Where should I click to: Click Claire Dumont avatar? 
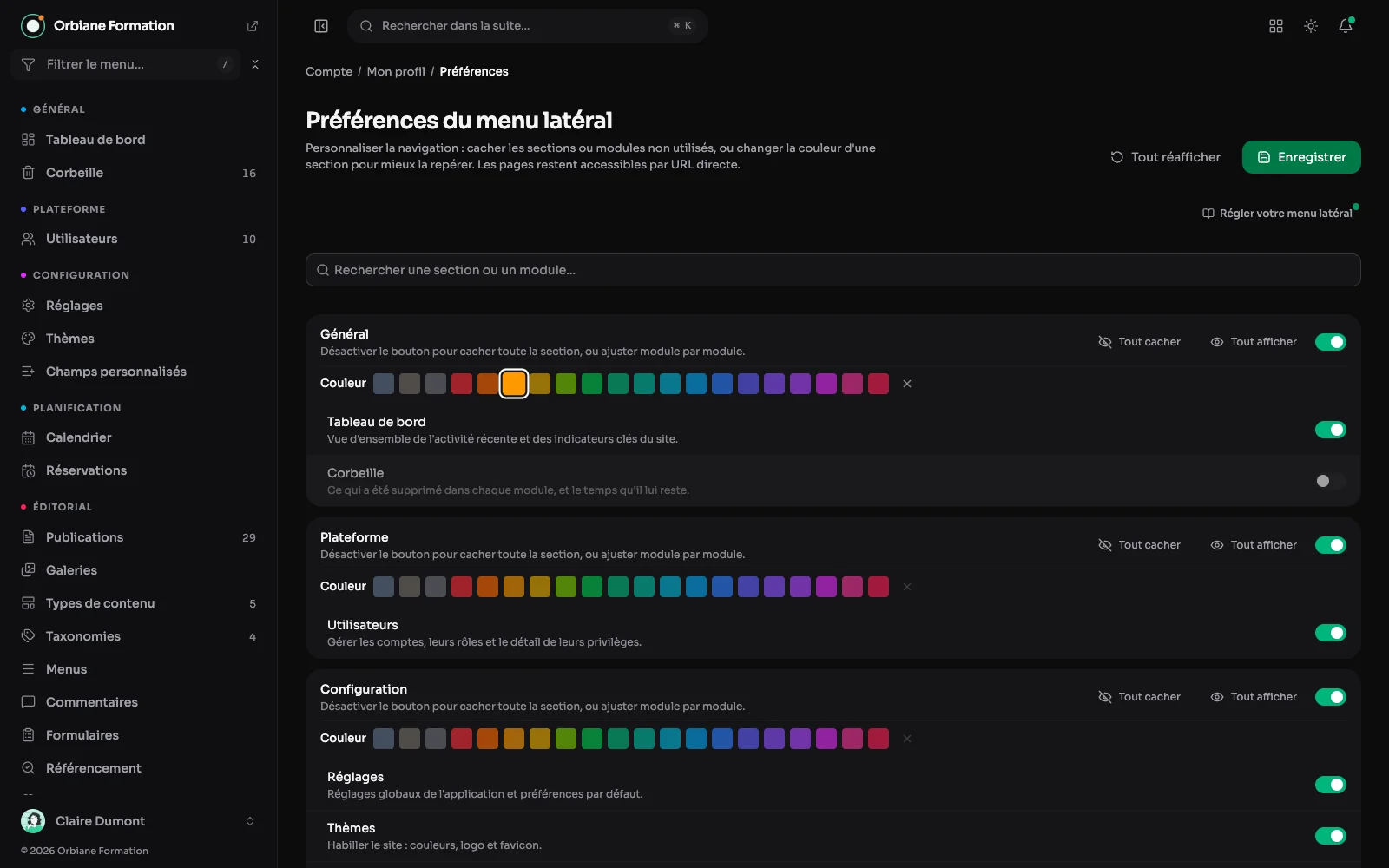click(x=33, y=821)
